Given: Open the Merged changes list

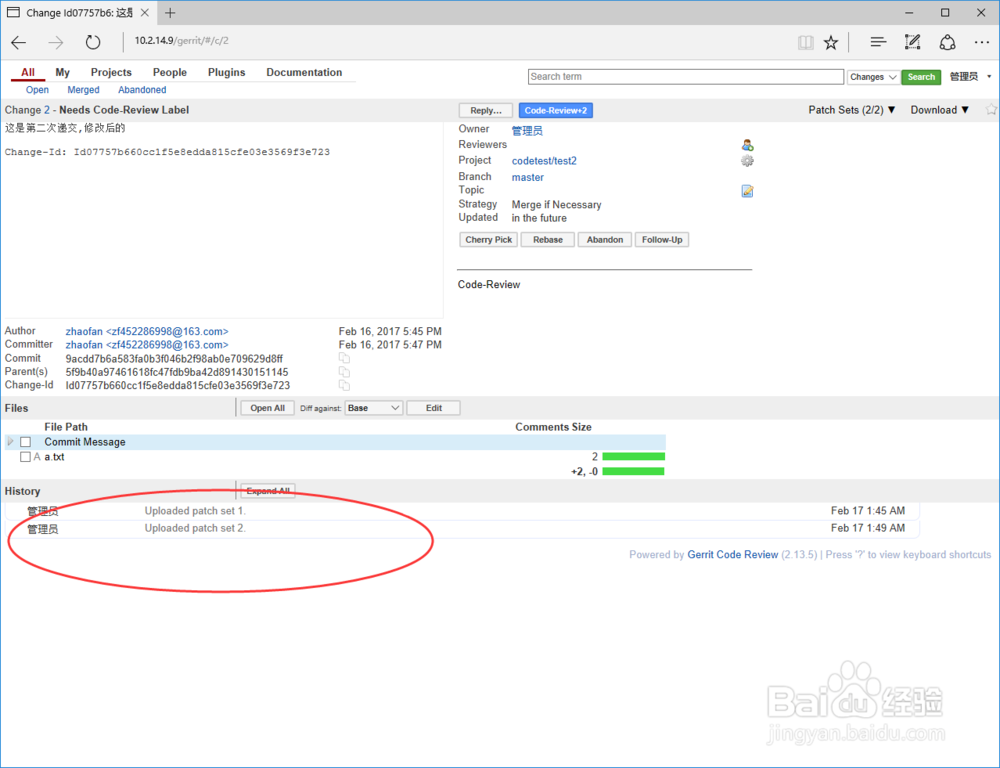Looking at the screenshot, I should pos(83,89).
